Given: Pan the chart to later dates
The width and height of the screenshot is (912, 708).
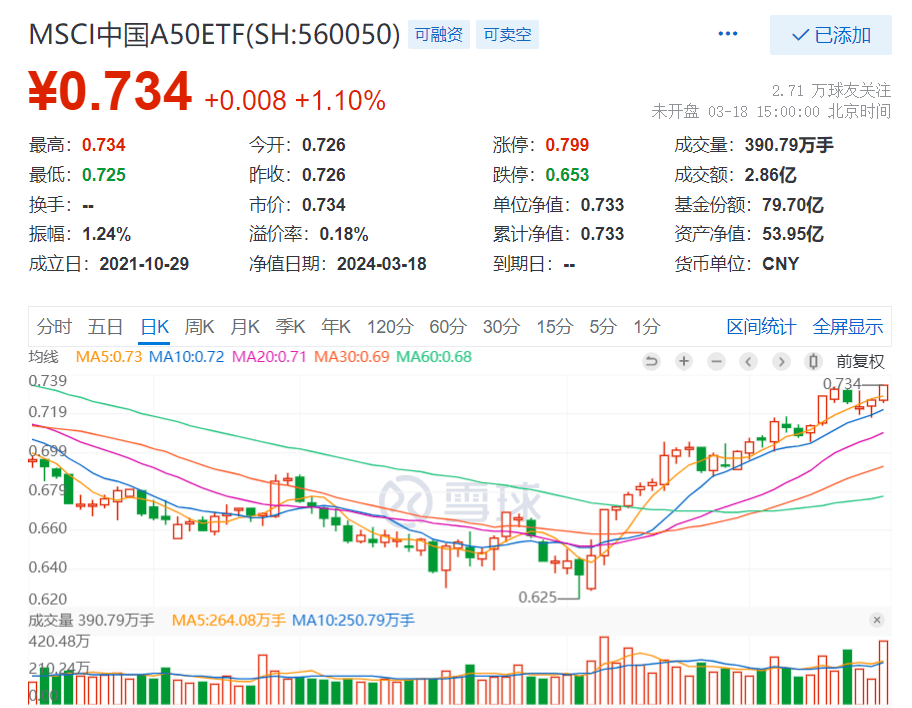Looking at the screenshot, I should [x=781, y=361].
